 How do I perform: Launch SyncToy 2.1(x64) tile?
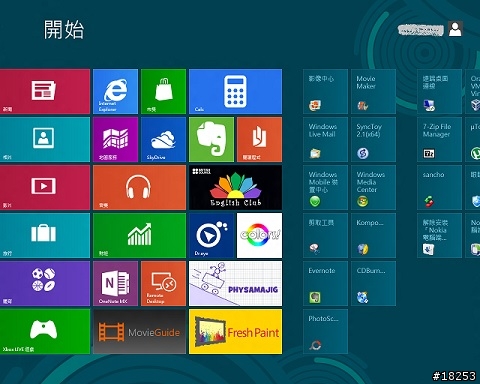(x=373, y=139)
